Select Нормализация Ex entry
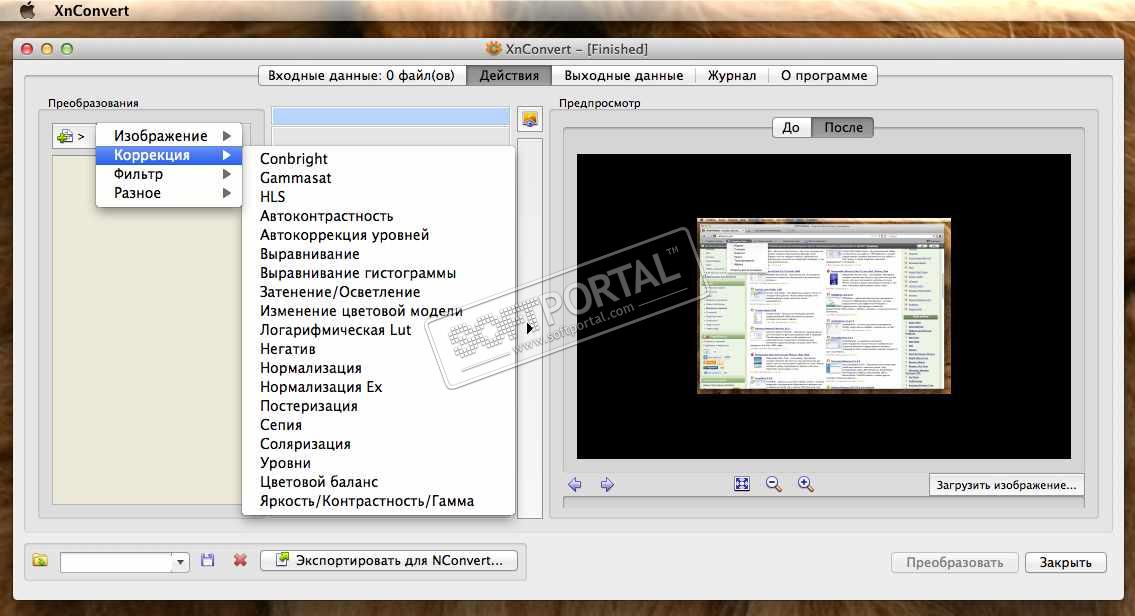1135x616 pixels. click(379, 387)
